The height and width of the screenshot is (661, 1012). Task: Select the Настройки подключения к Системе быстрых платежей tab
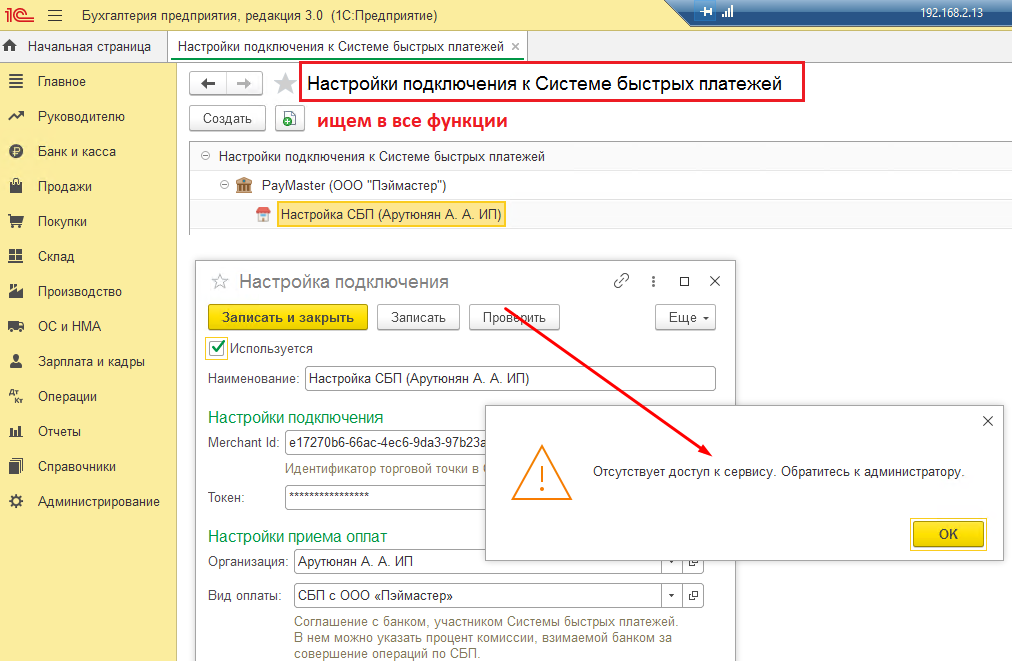(x=340, y=46)
